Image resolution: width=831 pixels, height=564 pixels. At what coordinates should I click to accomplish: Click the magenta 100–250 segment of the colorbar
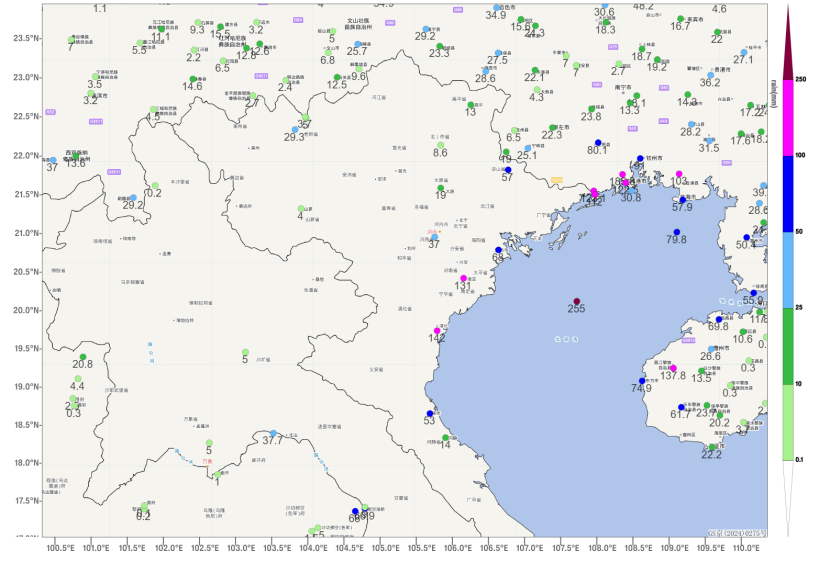pyautogui.click(x=788, y=118)
